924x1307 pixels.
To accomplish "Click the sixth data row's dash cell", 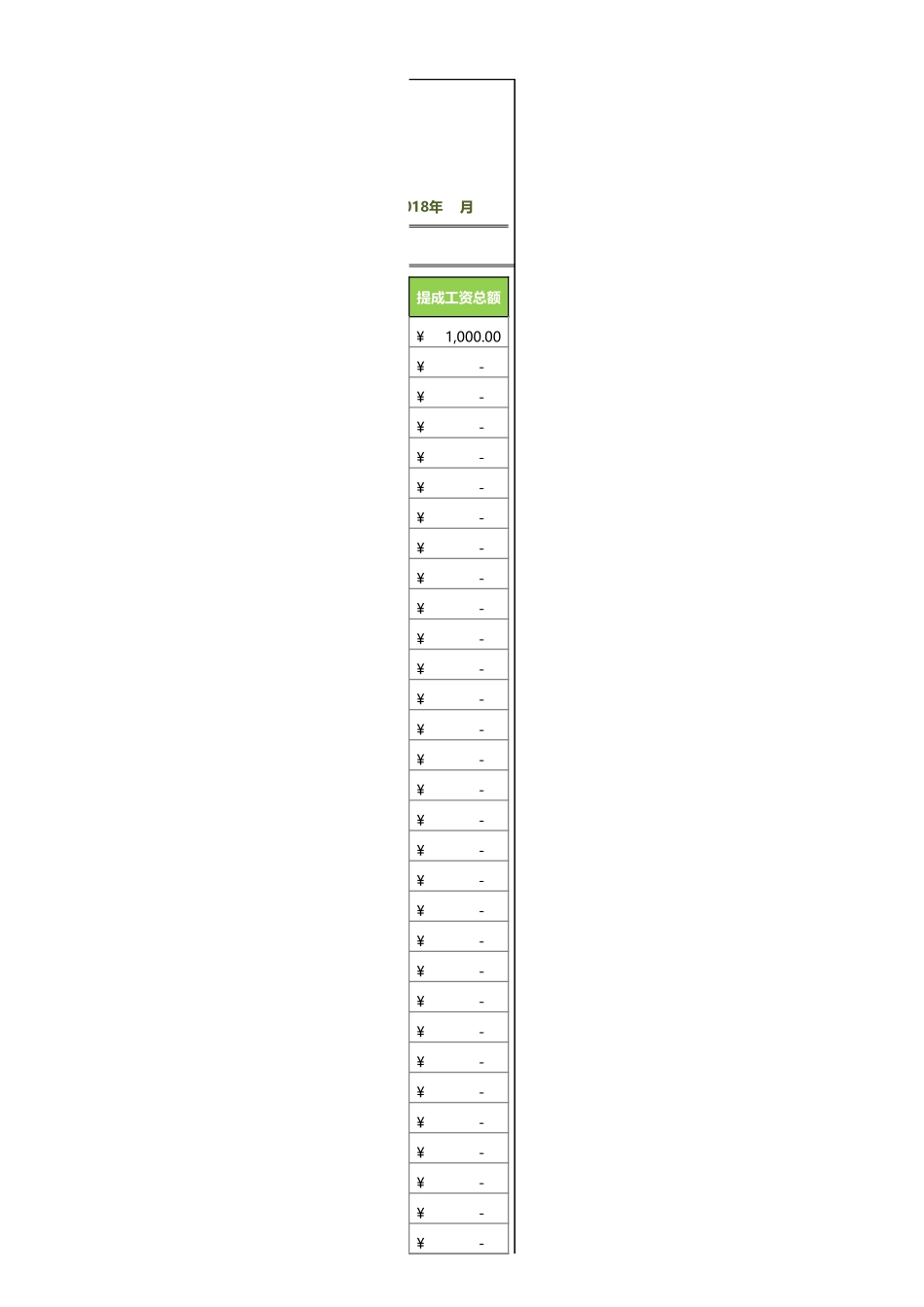I will tap(480, 488).
